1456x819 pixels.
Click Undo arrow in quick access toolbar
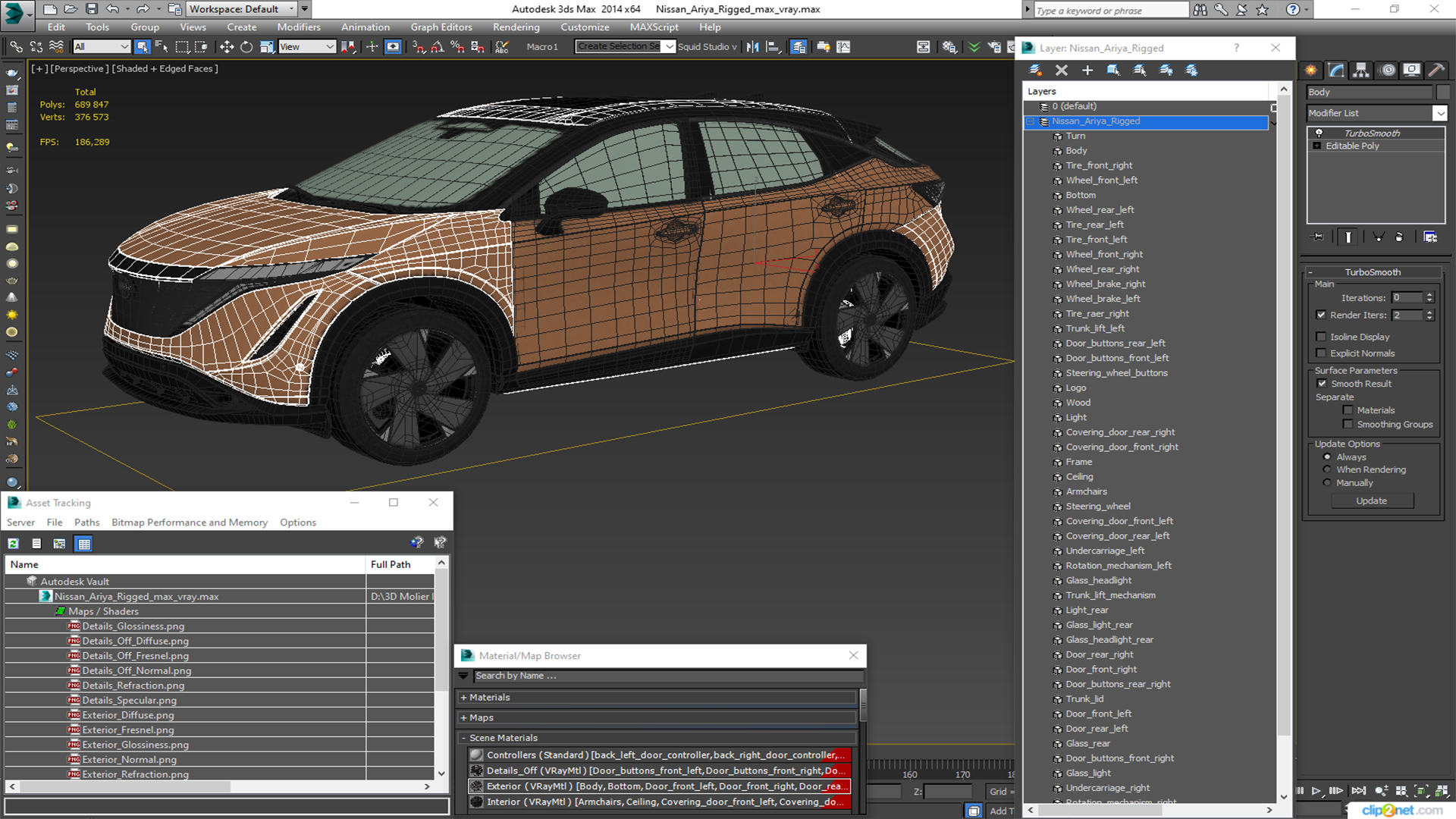pos(112,9)
